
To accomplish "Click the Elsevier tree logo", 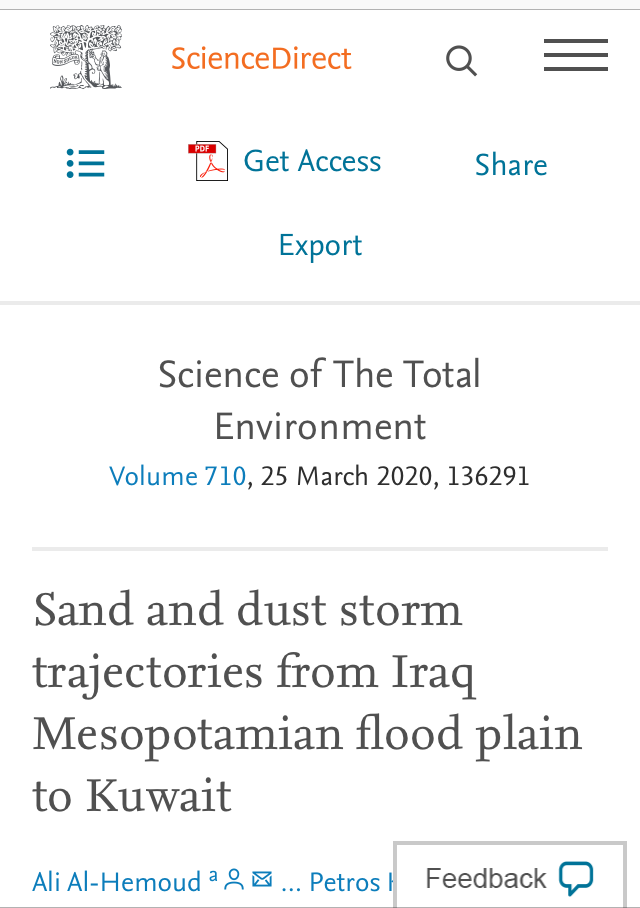I will [x=86, y=58].
